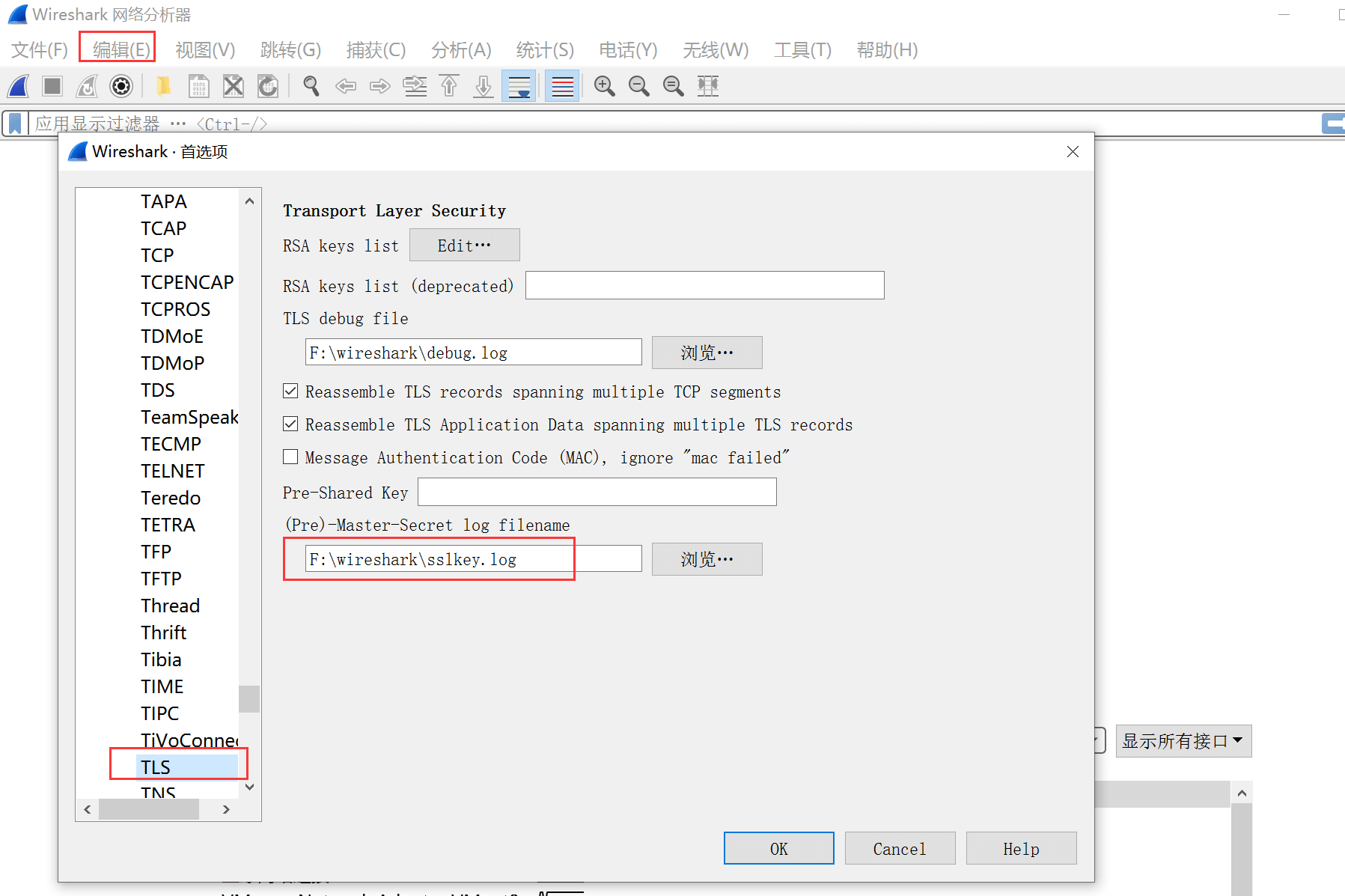Image resolution: width=1345 pixels, height=896 pixels.
Task: Select Teredo in protocol list
Action: point(171,498)
